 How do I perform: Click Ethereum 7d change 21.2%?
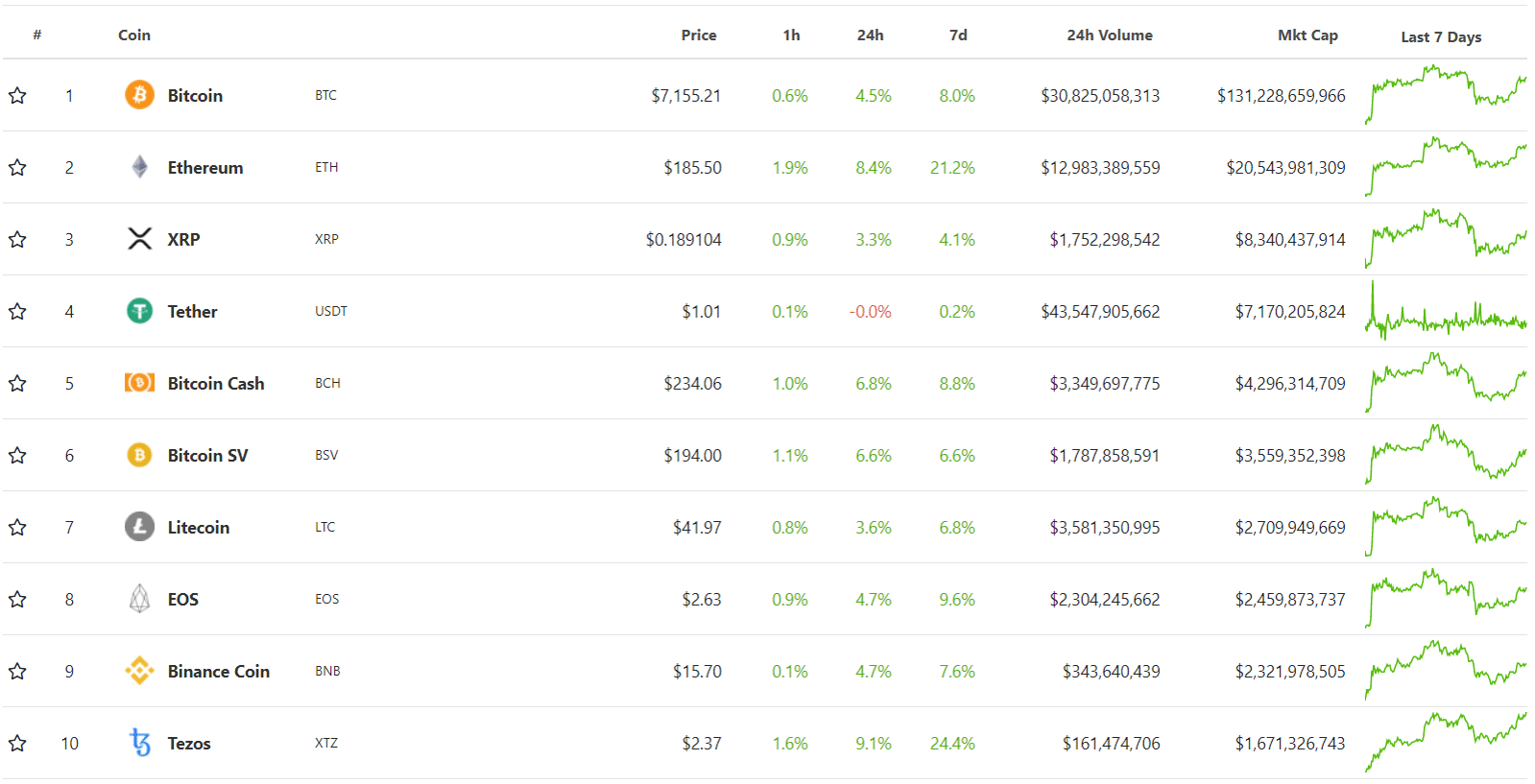coord(952,167)
